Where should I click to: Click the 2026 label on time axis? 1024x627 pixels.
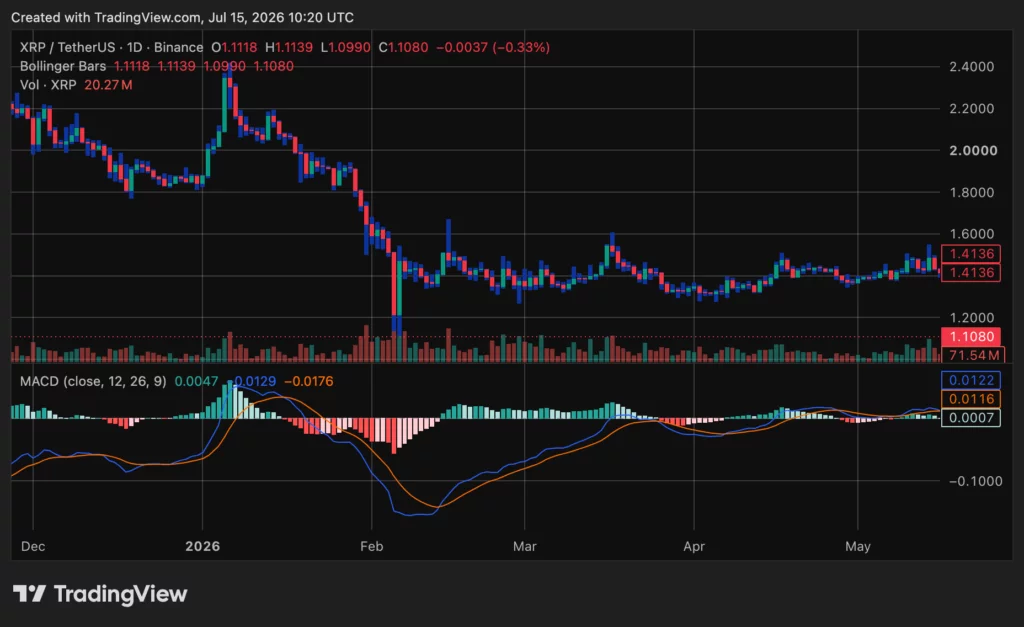pos(202,546)
